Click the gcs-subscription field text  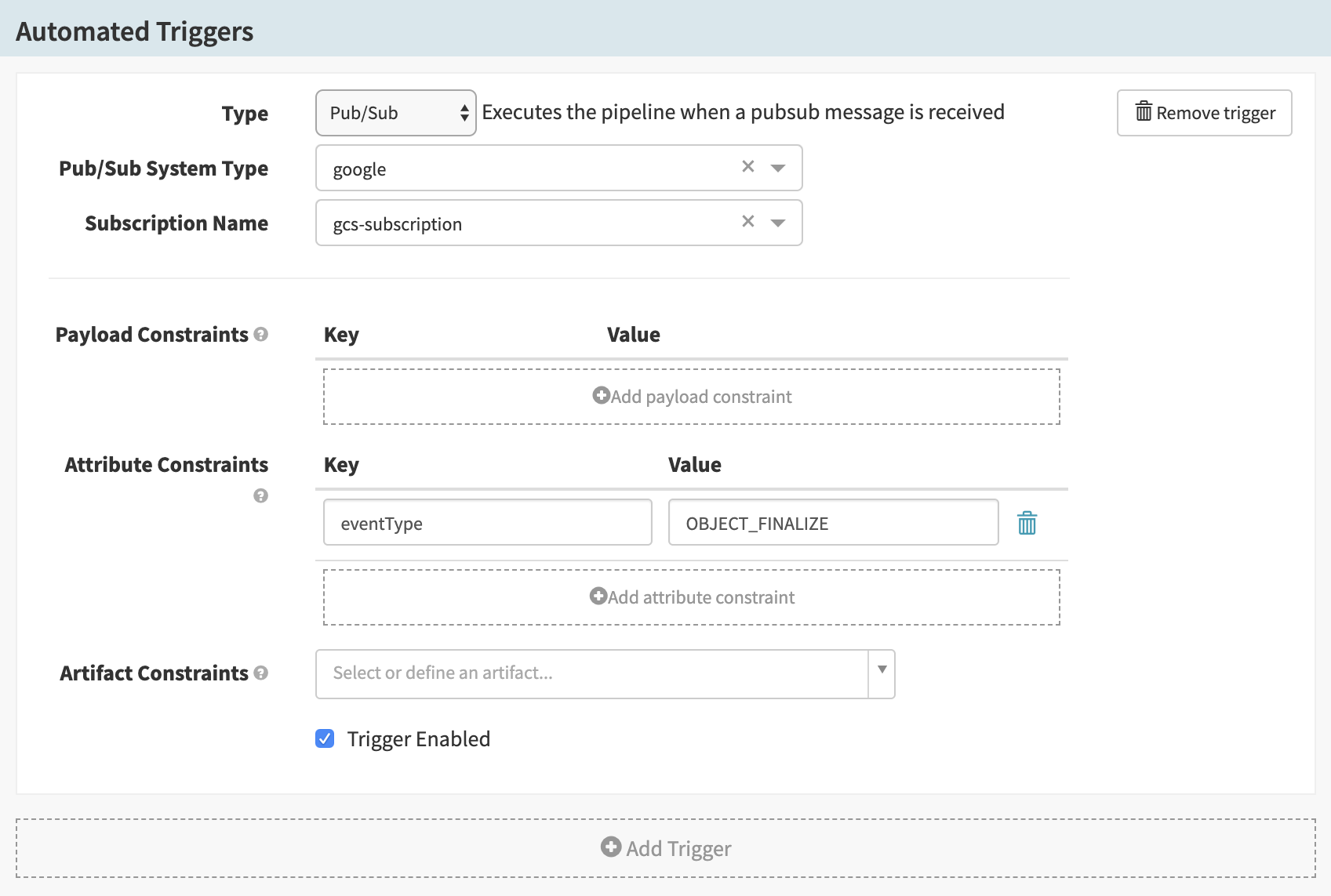(x=398, y=224)
